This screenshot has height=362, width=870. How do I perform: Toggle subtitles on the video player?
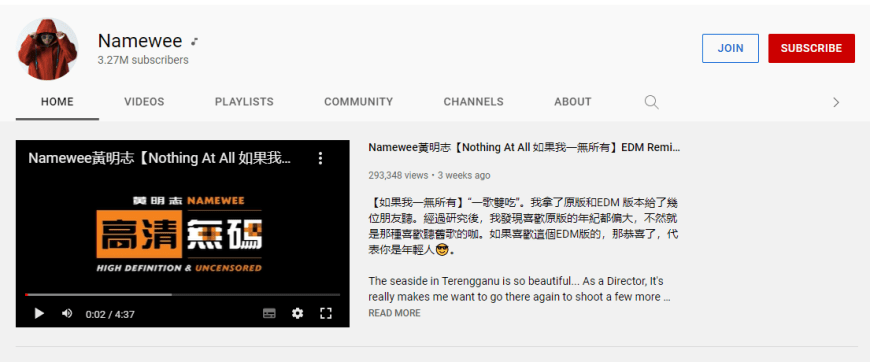tap(269, 314)
